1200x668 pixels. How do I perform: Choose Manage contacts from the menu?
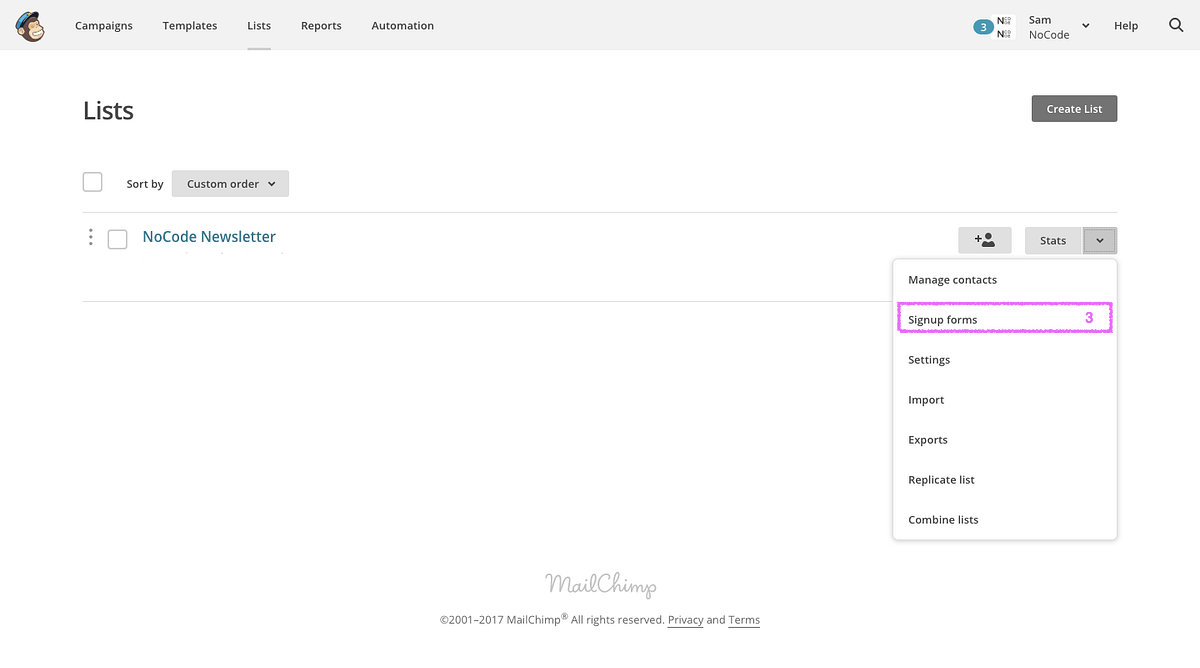1005,280
